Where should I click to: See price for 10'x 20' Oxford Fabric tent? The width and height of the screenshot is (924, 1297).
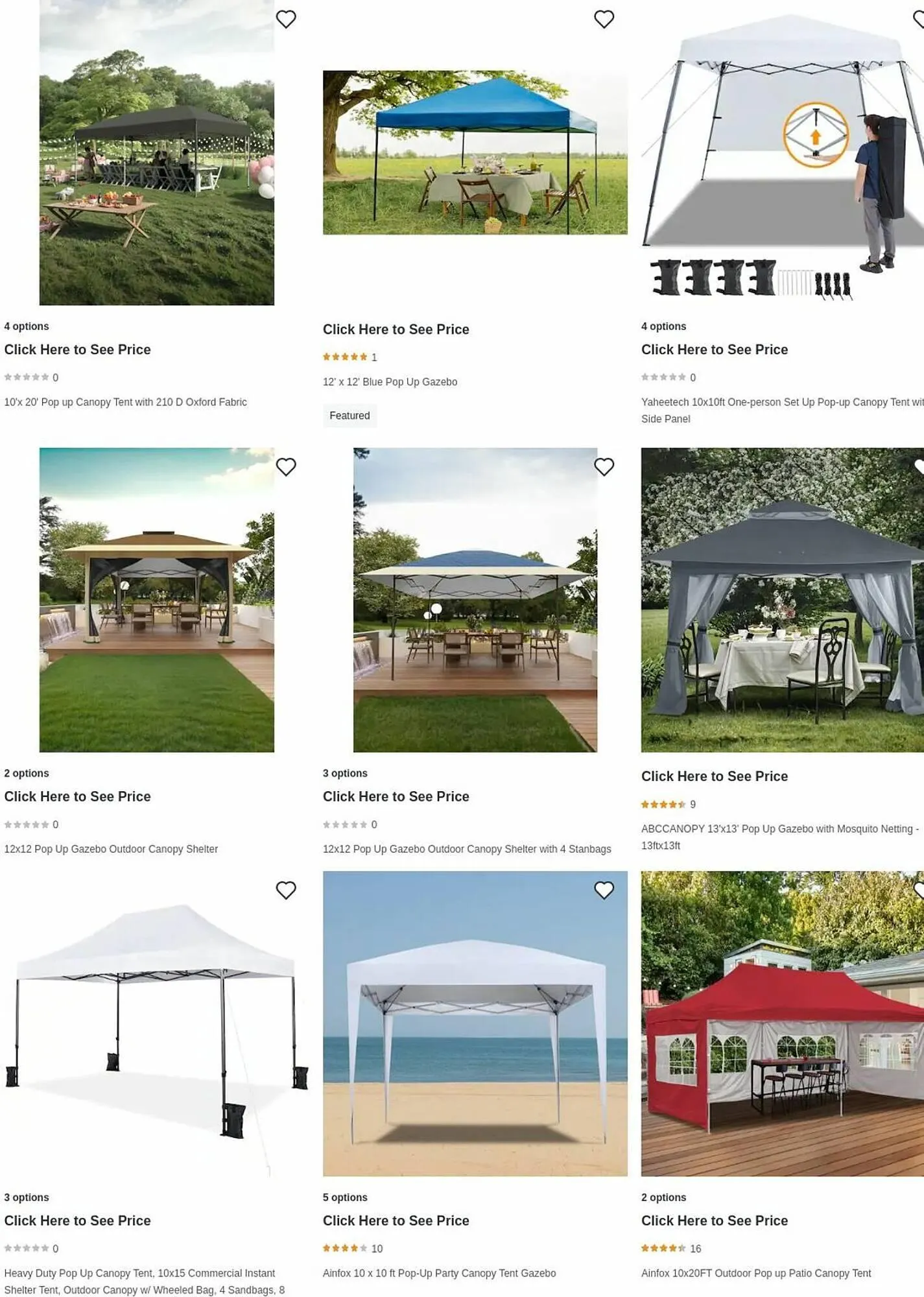(77, 350)
